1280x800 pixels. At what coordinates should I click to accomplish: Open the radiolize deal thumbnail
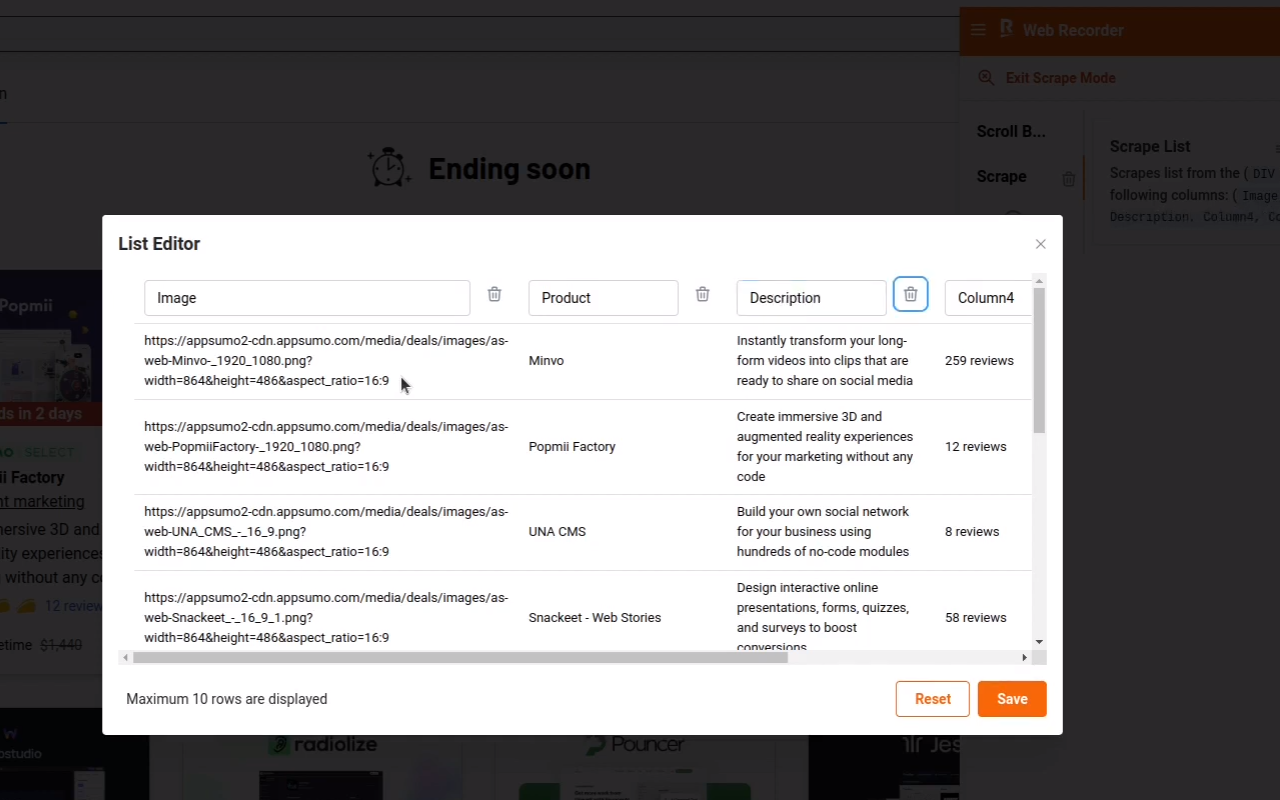point(323,768)
